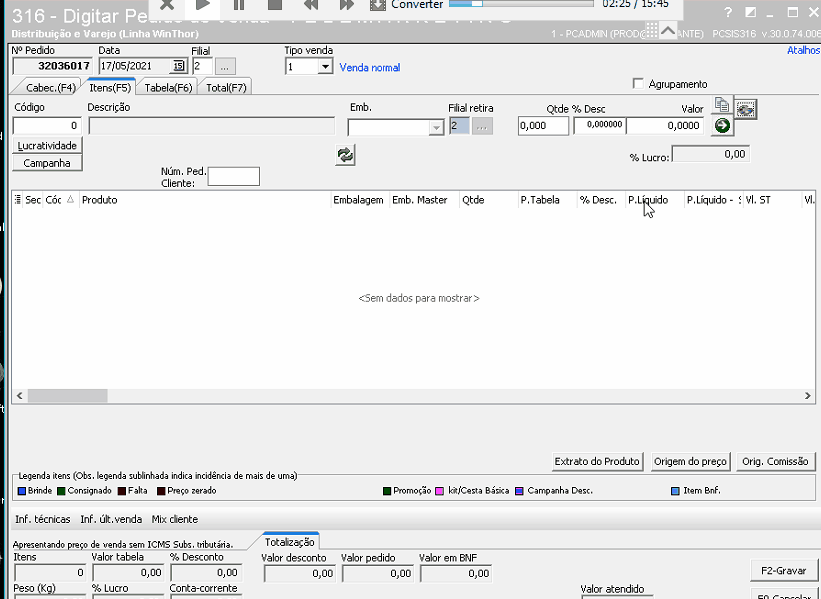
Task: Click the Campanha Desc. purple legend swatch
Action: pyautogui.click(x=519, y=491)
